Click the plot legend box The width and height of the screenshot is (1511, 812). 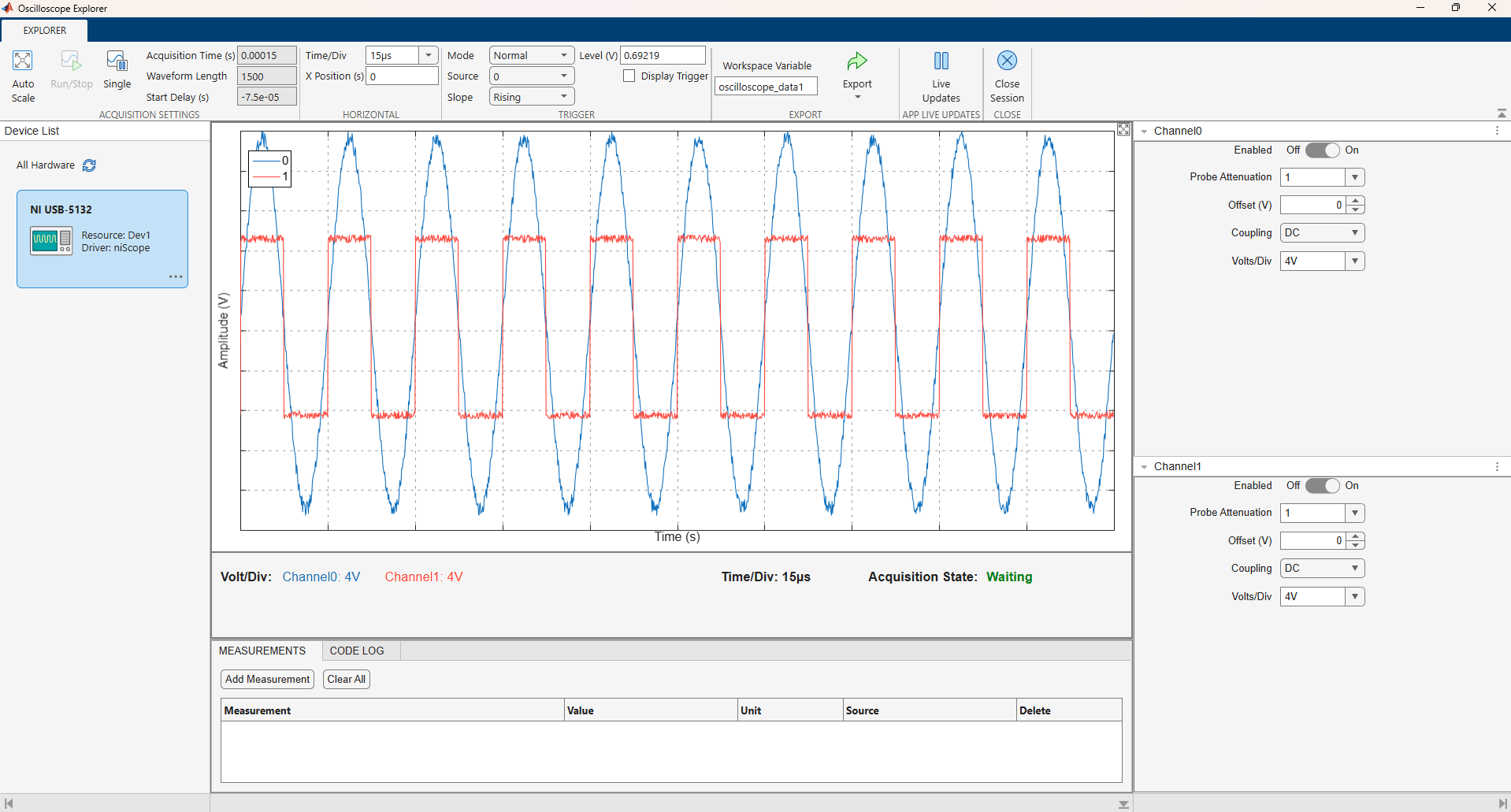270,169
